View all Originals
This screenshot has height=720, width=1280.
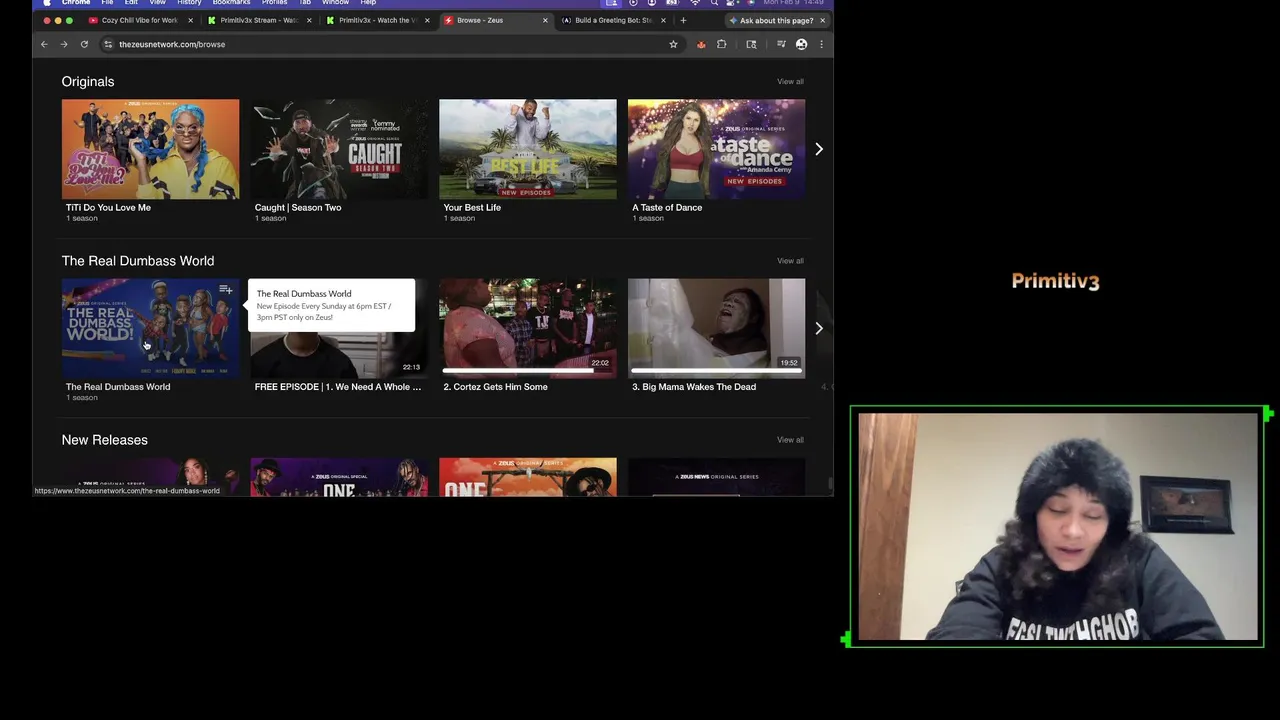point(790,82)
